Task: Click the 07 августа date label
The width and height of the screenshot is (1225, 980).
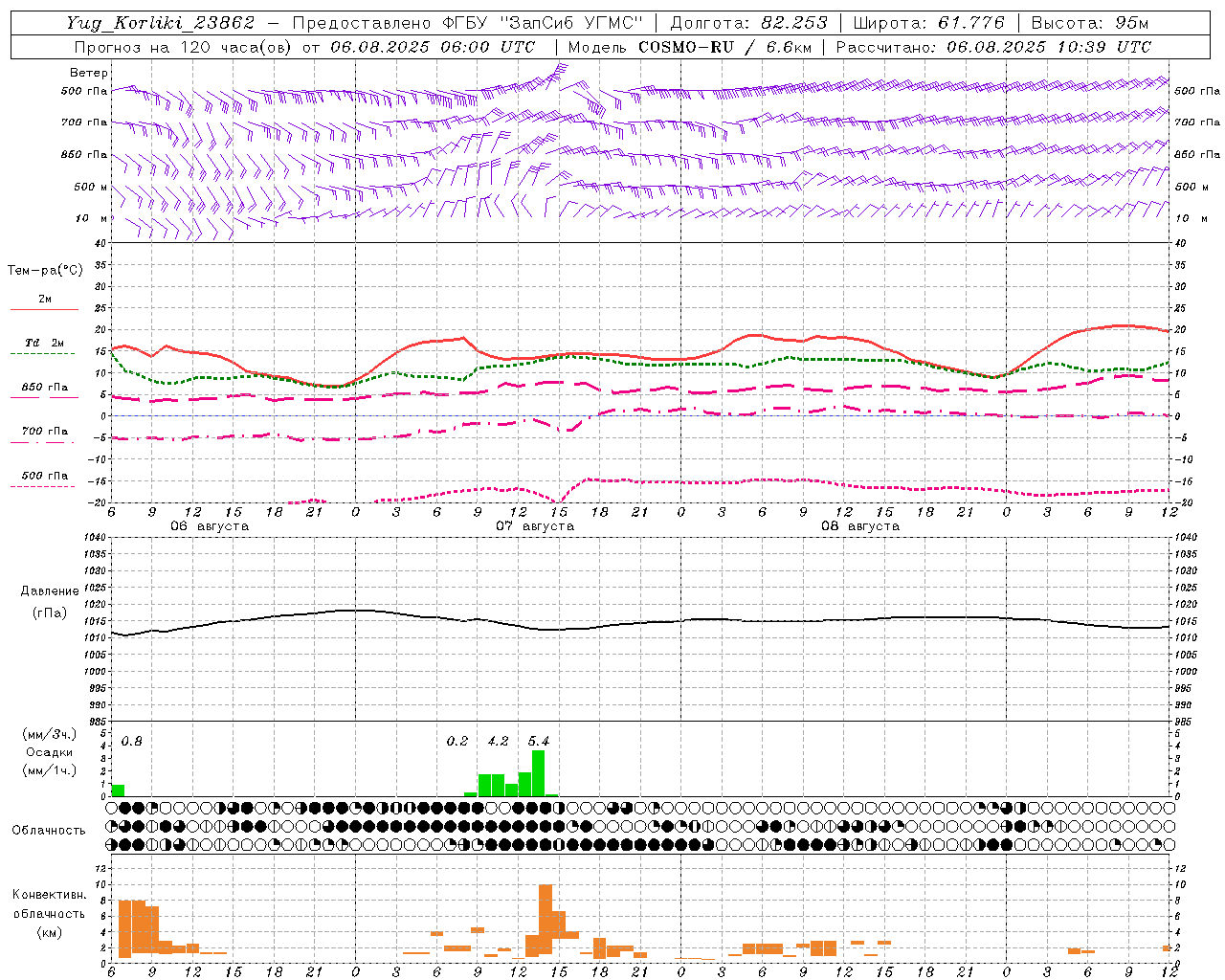Action: 535,526
